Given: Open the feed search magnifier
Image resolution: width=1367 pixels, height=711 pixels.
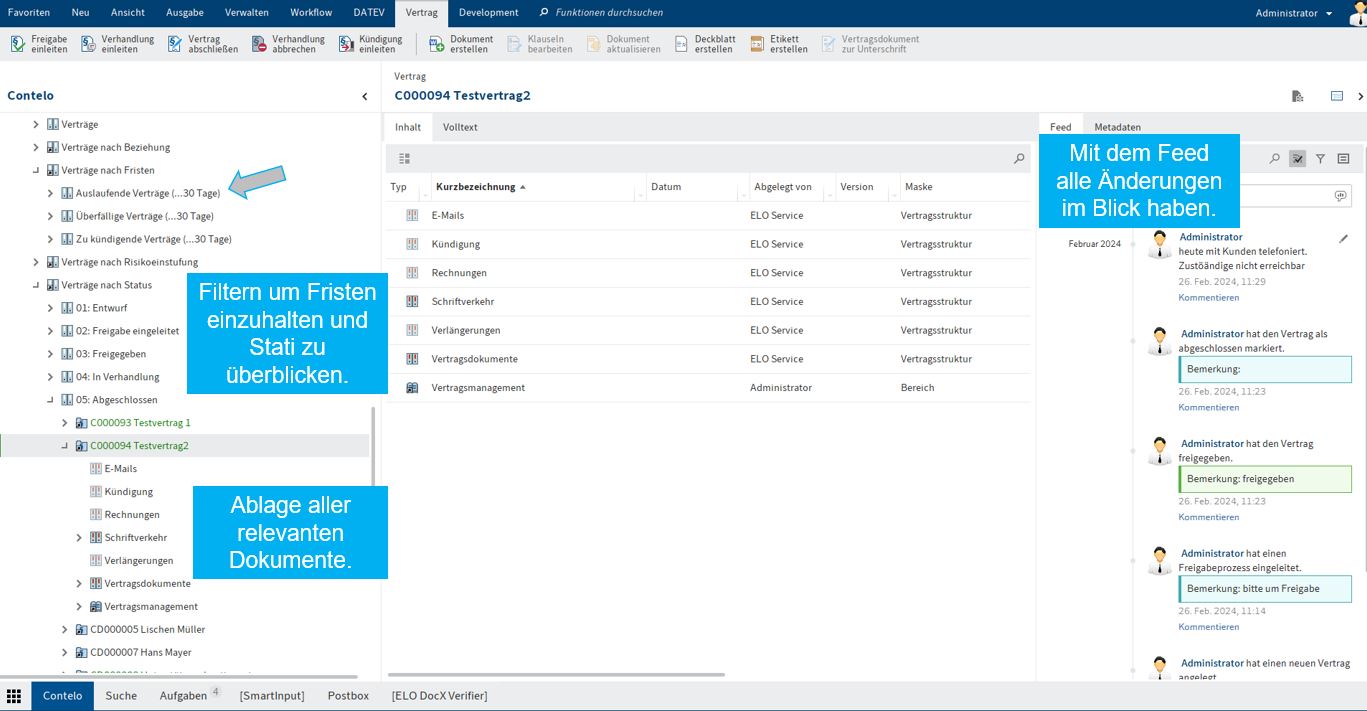Looking at the screenshot, I should click(x=1274, y=158).
